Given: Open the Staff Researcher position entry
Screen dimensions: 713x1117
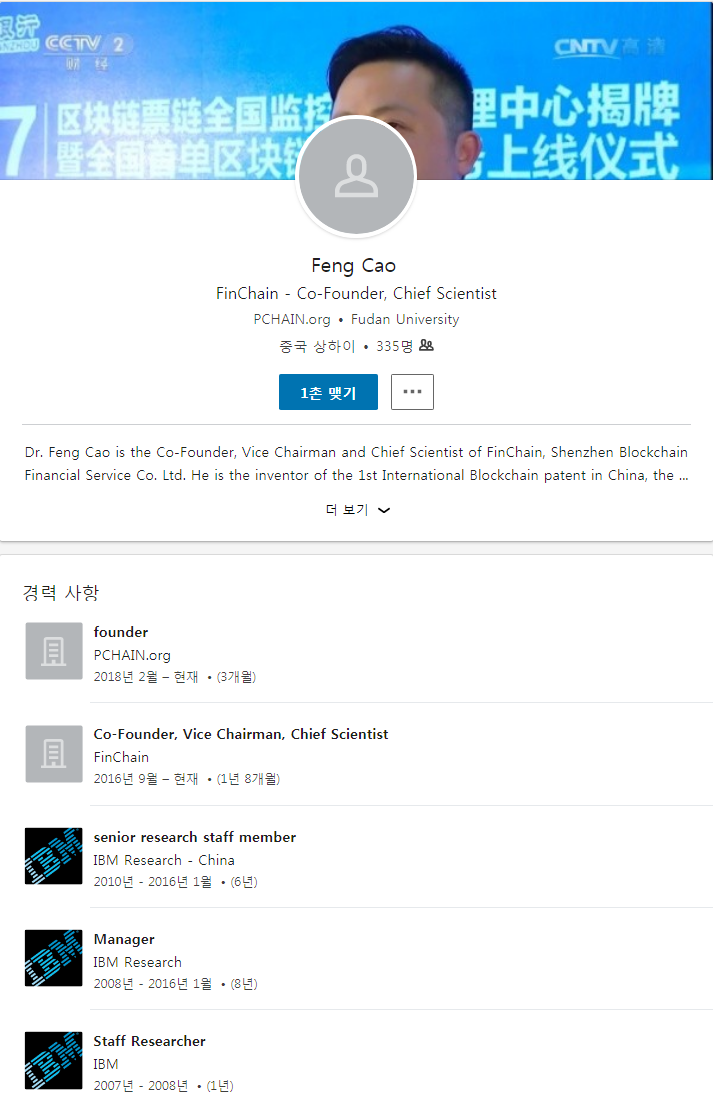Looking at the screenshot, I should pos(150,1041).
